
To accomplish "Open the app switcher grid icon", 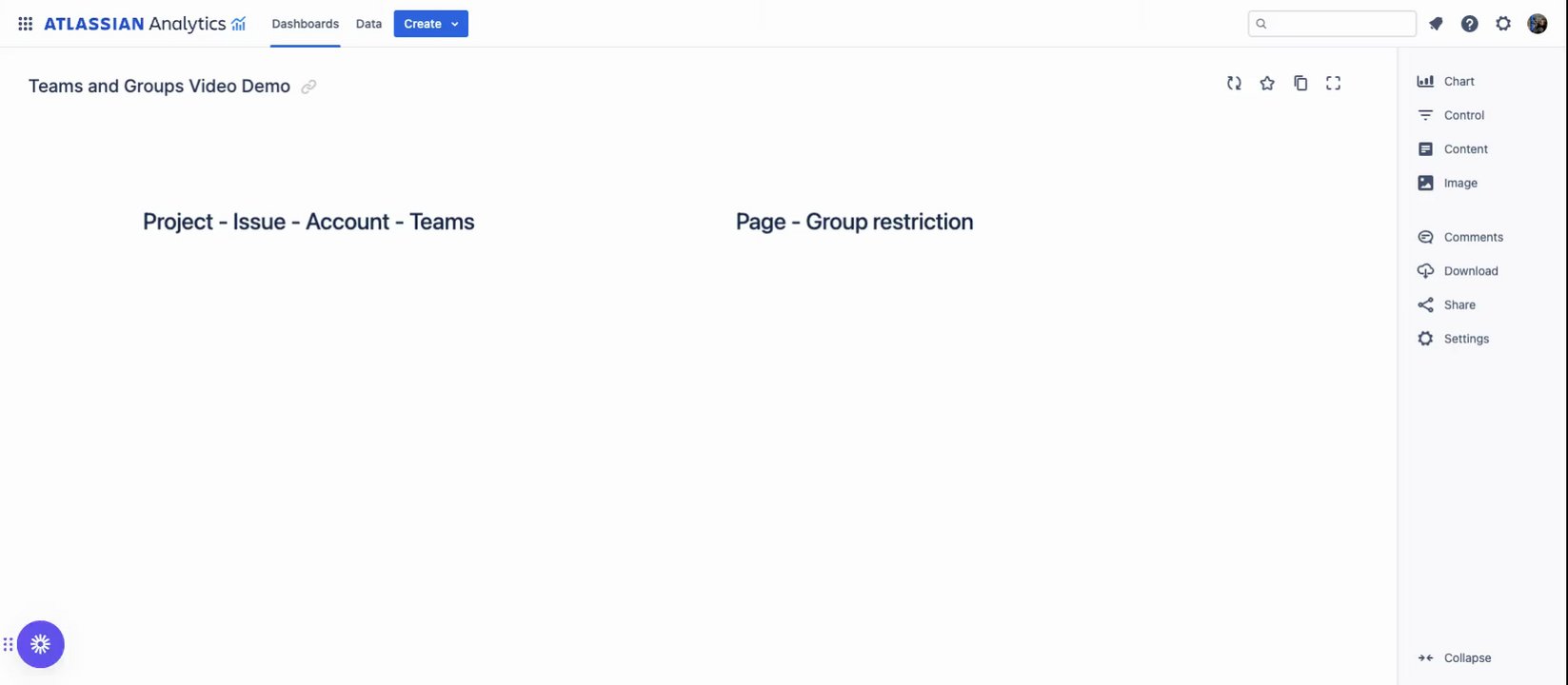I will point(26,24).
